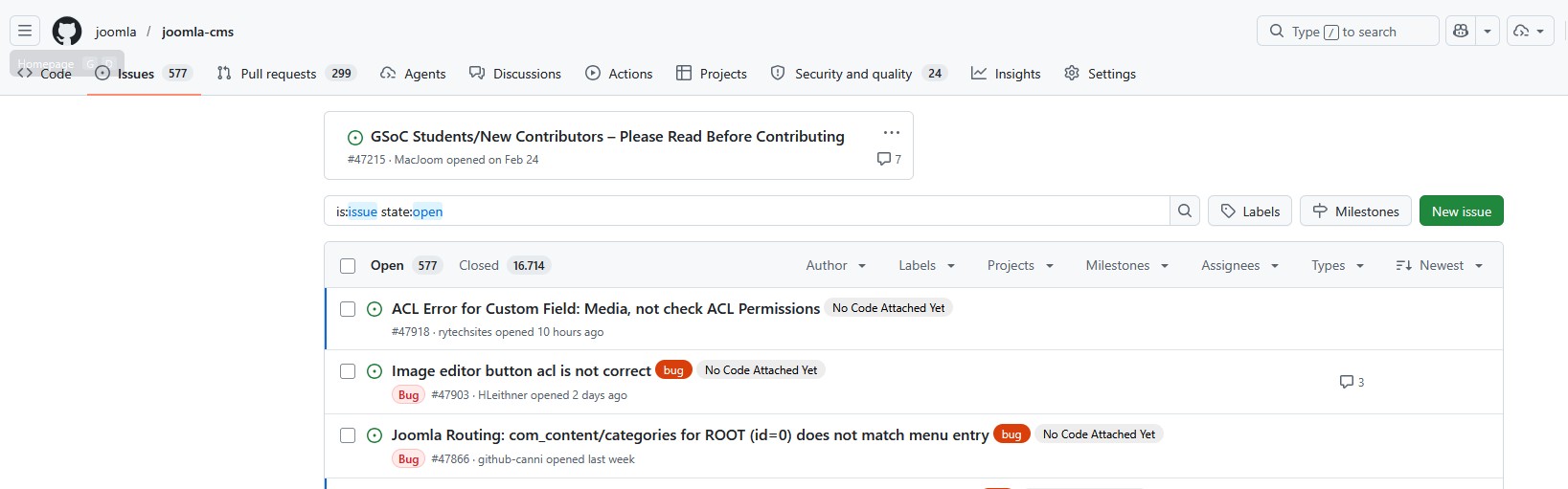The height and width of the screenshot is (489, 1568).
Task: Open the Milestones page button
Action: click(1355, 211)
